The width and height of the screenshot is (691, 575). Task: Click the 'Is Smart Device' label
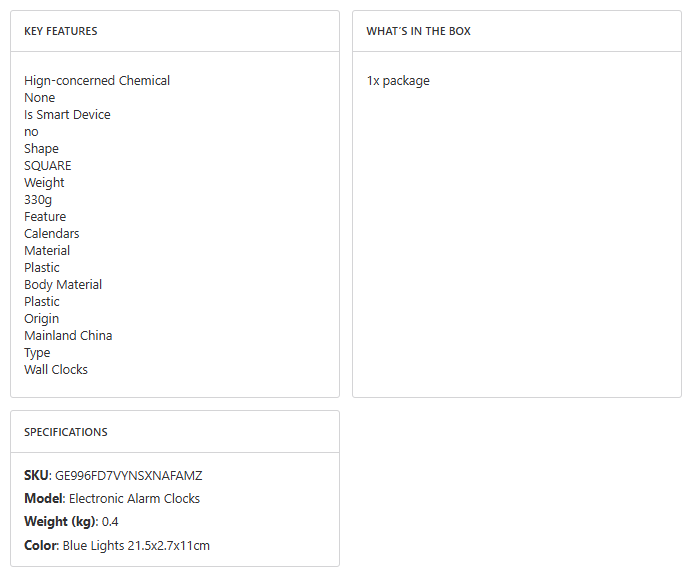pos(67,115)
